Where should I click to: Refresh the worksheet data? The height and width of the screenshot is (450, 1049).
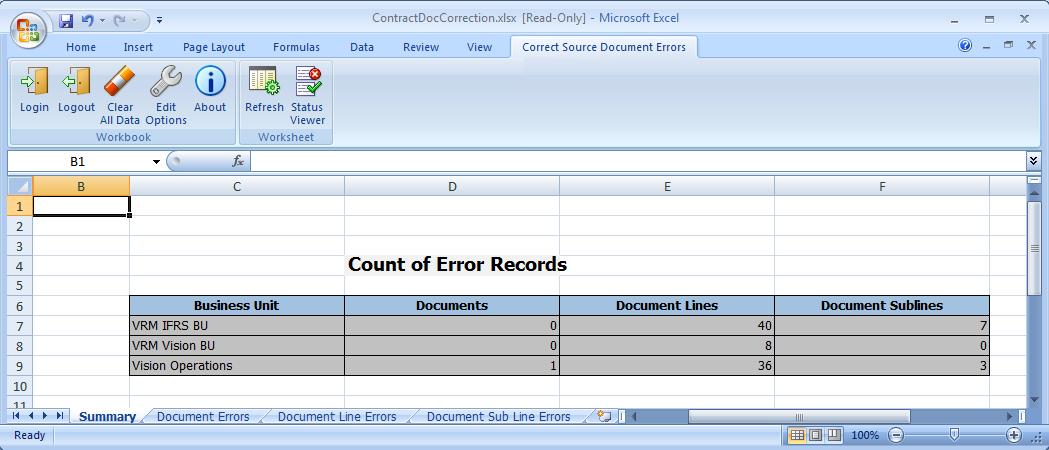pos(264,89)
